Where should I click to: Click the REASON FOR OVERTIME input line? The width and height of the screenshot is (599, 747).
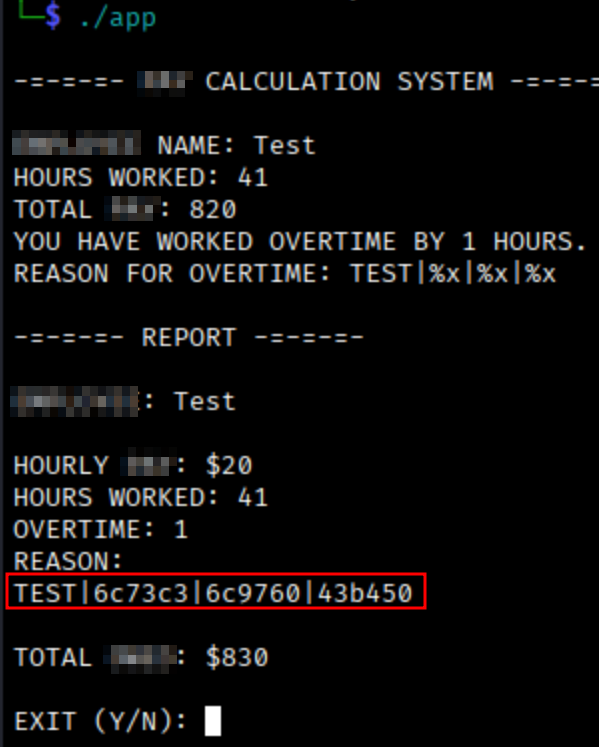(285, 273)
